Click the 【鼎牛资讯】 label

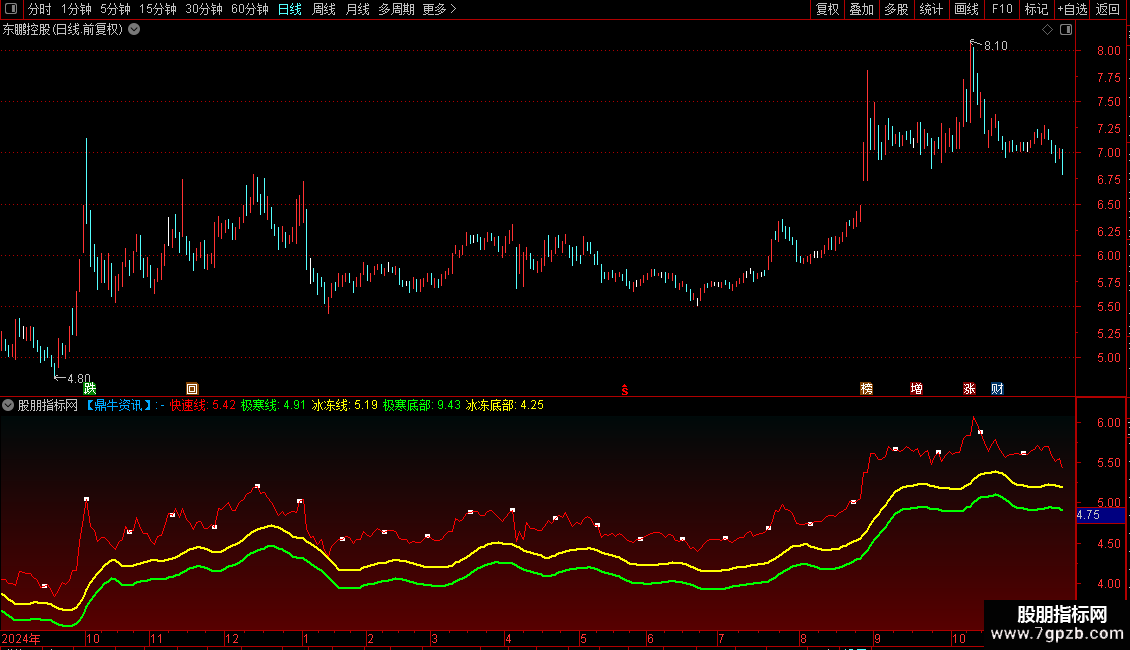pyautogui.click(x=119, y=406)
